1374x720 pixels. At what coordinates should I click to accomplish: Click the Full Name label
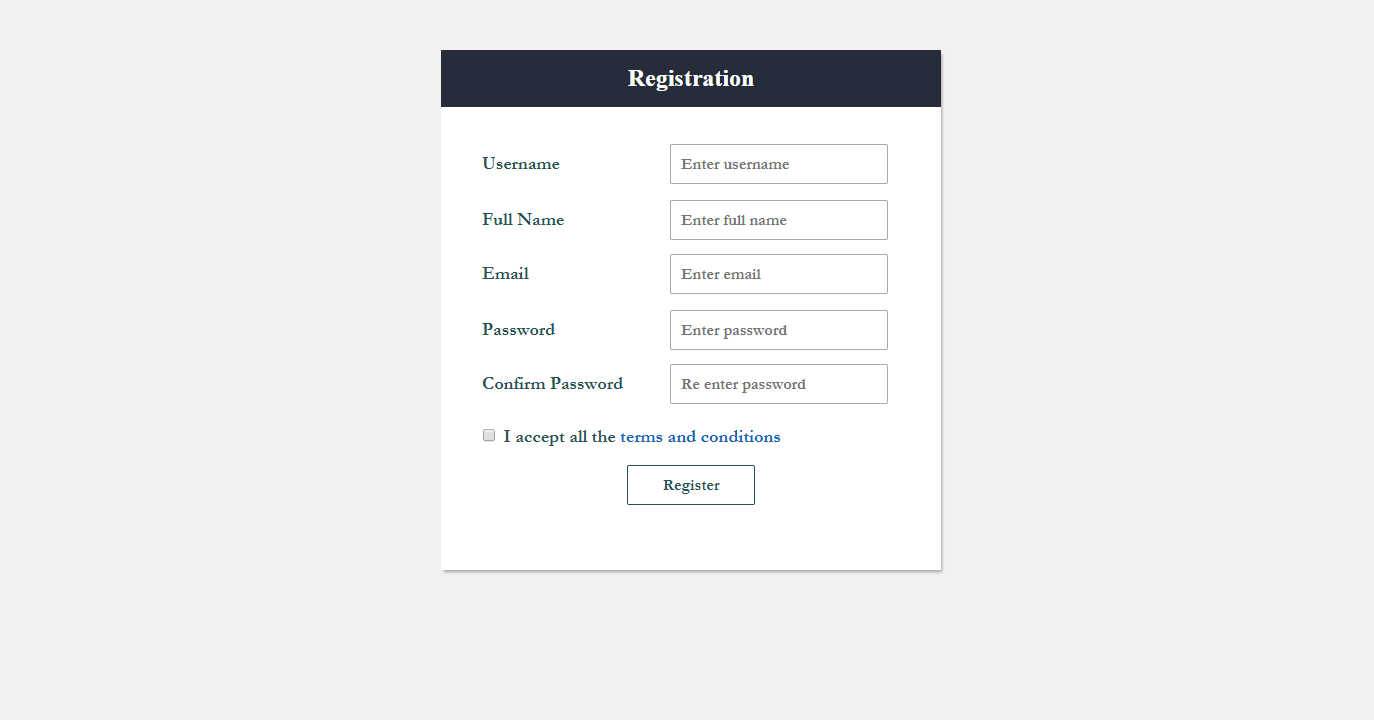click(523, 220)
